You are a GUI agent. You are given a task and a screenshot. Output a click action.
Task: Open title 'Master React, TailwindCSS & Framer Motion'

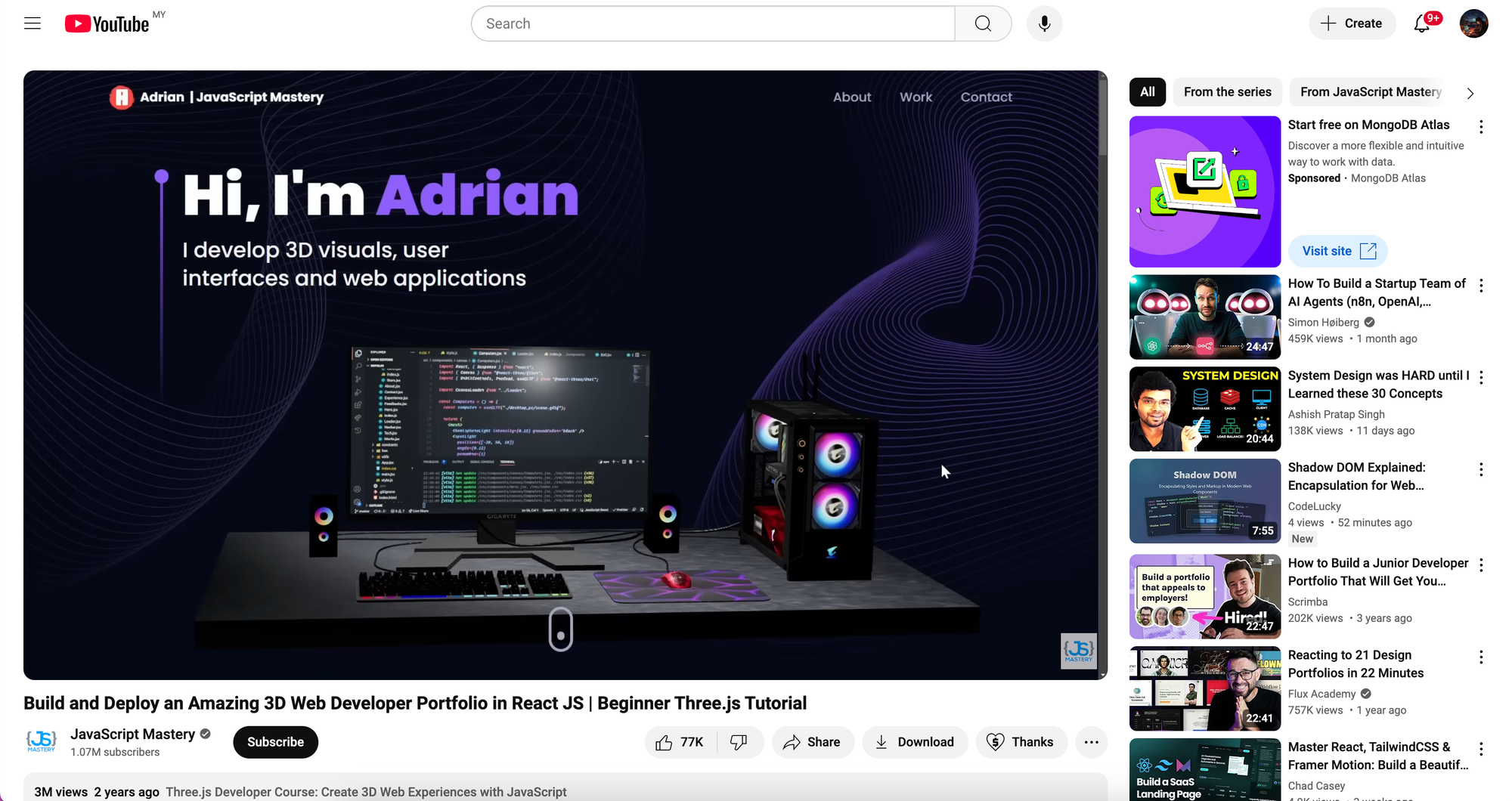click(1378, 756)
